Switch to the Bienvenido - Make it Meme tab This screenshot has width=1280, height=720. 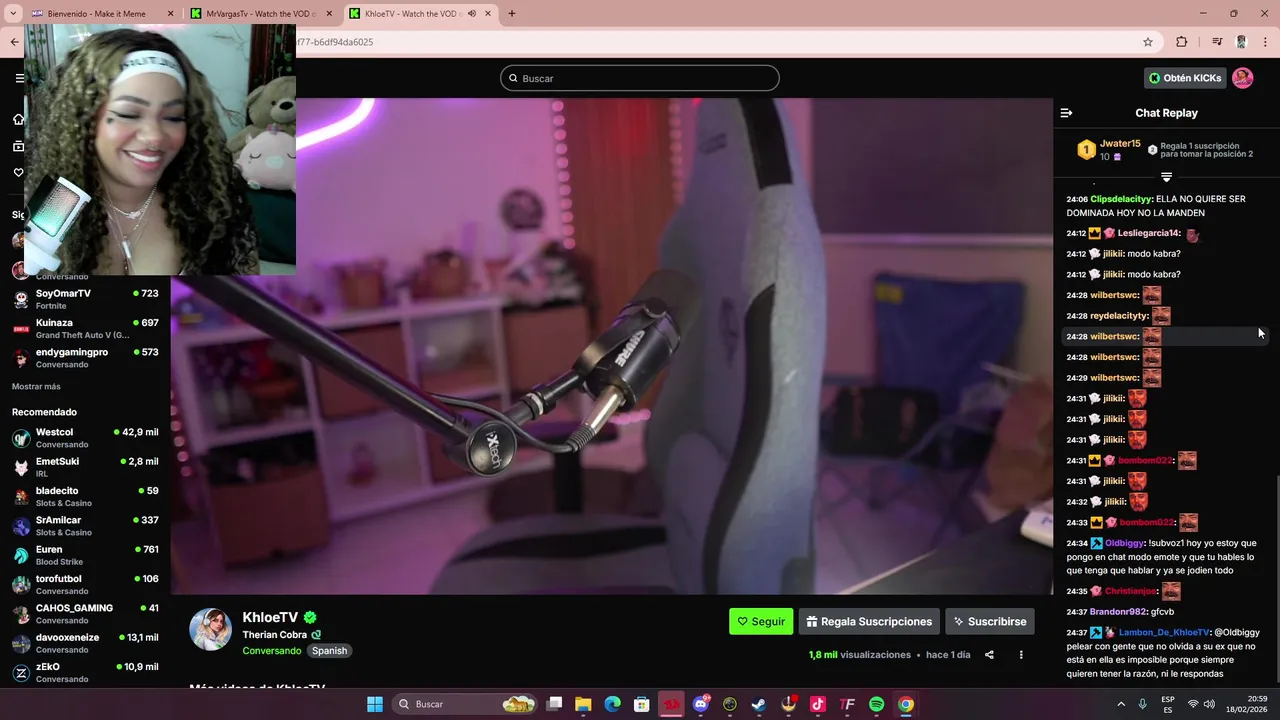tap(96, 14)
